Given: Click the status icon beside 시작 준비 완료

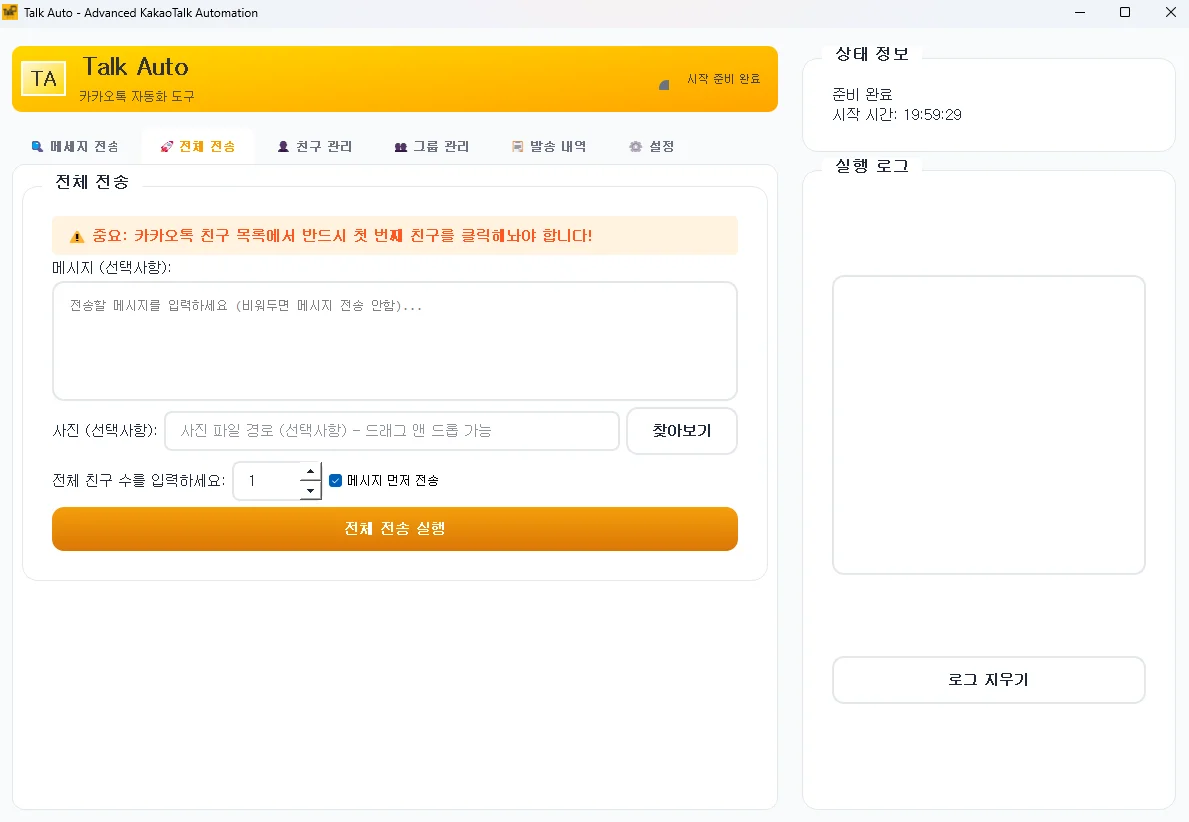Looking at the screenshot, I should point(662,85).
